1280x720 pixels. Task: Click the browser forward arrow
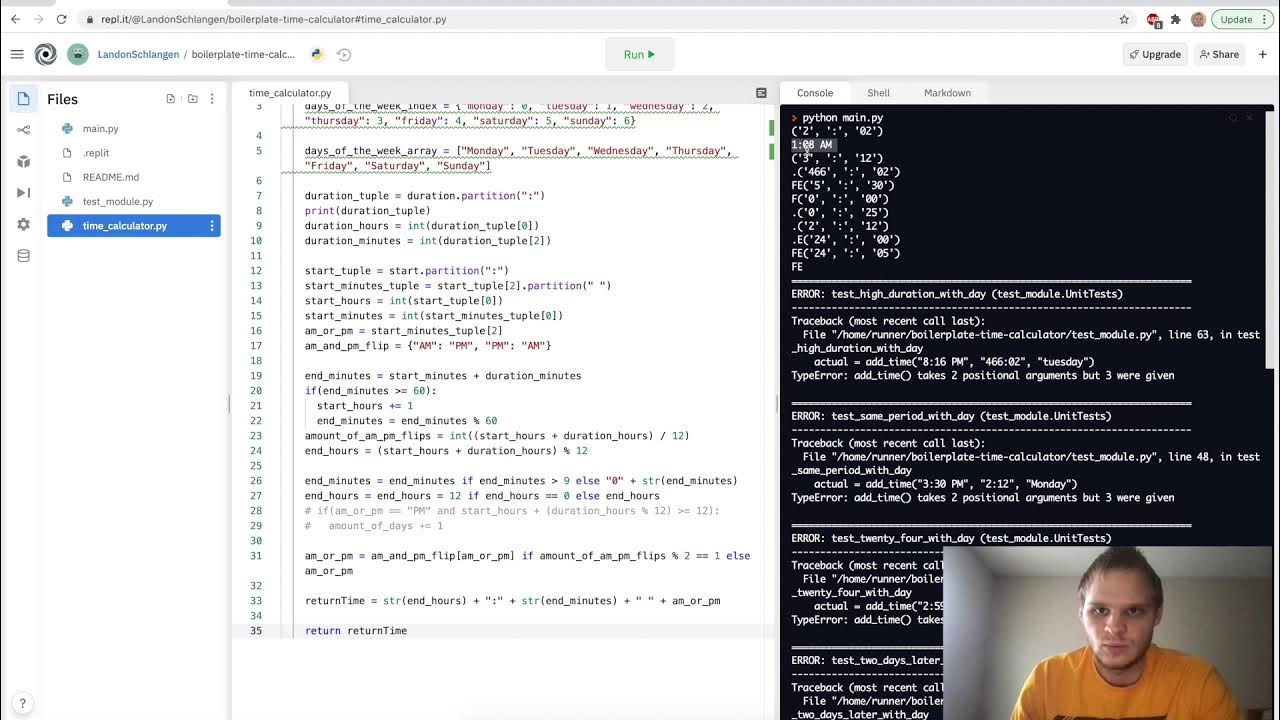point(38,19)
